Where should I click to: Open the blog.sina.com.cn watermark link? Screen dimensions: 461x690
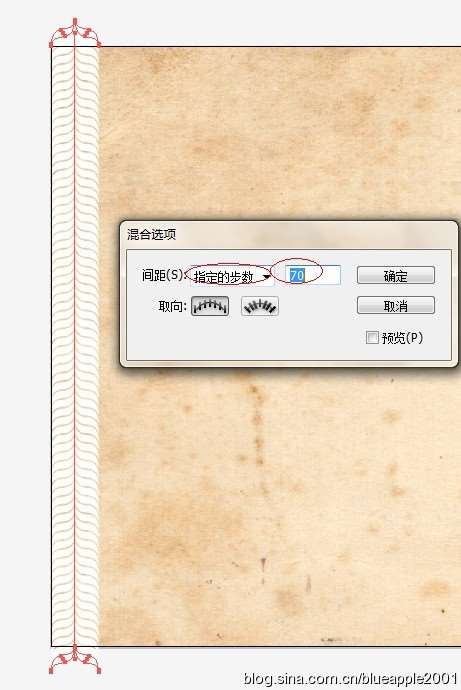(x=351, y=678)
